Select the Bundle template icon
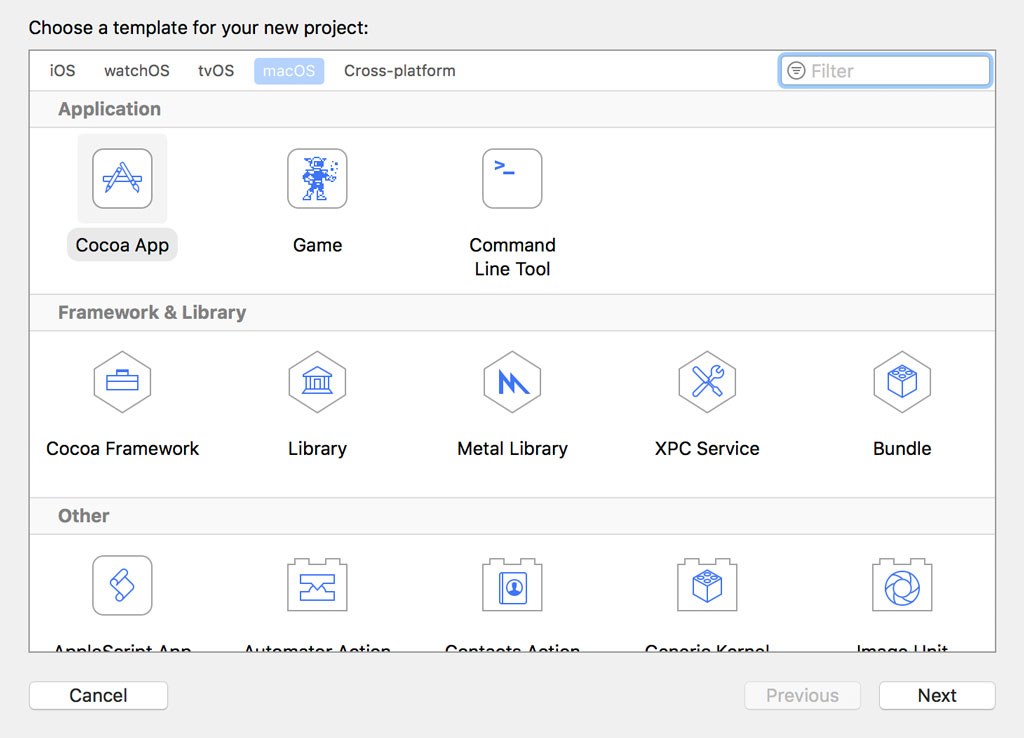The image size is (1024, 738). 902,382
